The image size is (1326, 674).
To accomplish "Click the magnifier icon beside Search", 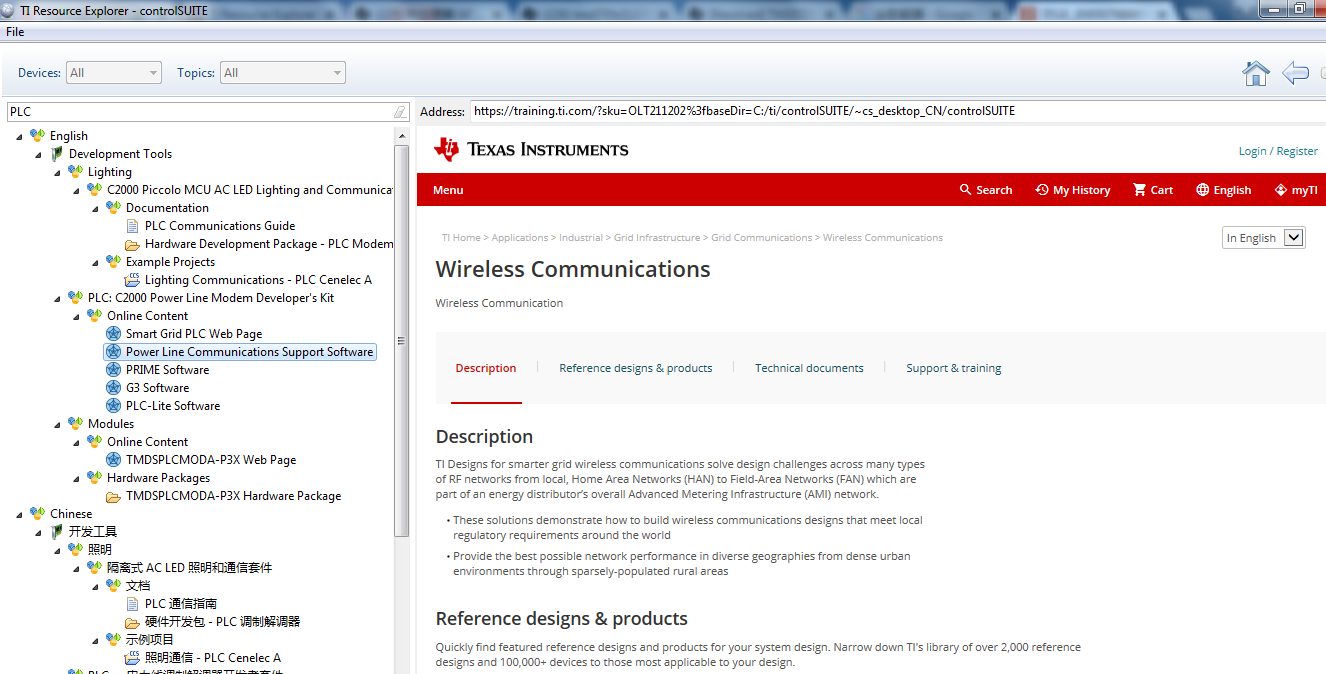I will pos(965,190).
